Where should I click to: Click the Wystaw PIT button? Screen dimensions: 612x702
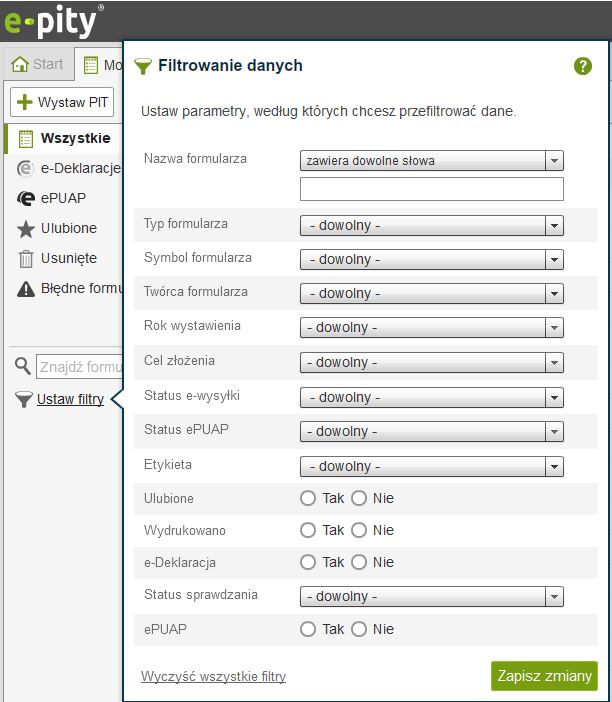[x=62, y=102]
